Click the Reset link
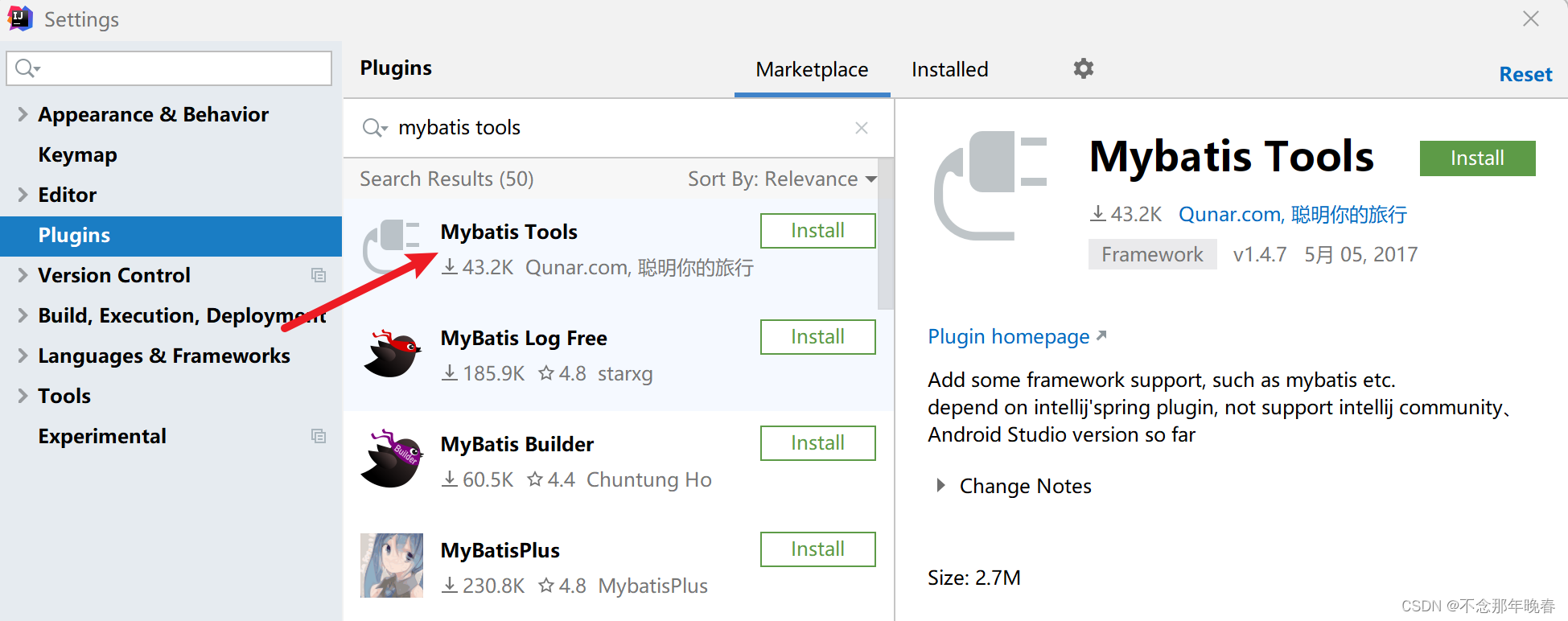The image size is (1568, 621). tap(1525, 74)
